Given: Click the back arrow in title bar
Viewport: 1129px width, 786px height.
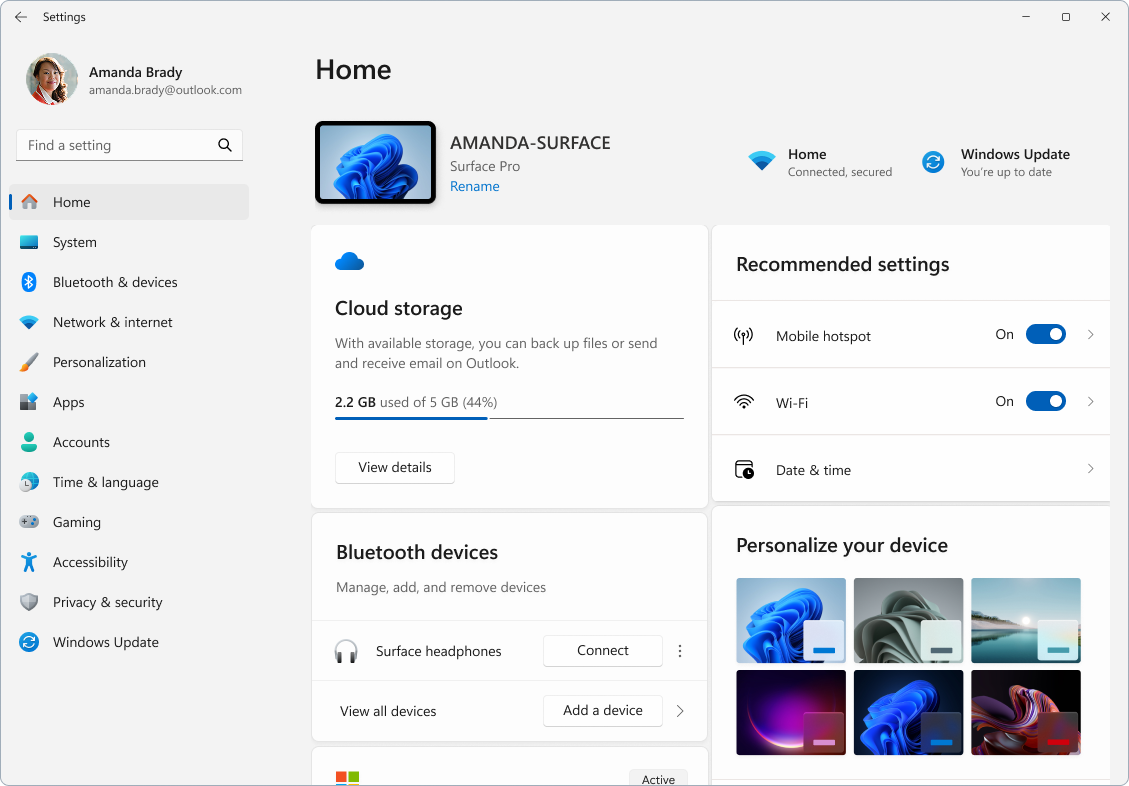Looking at the screenshot, I should click(x=21, y=17).
